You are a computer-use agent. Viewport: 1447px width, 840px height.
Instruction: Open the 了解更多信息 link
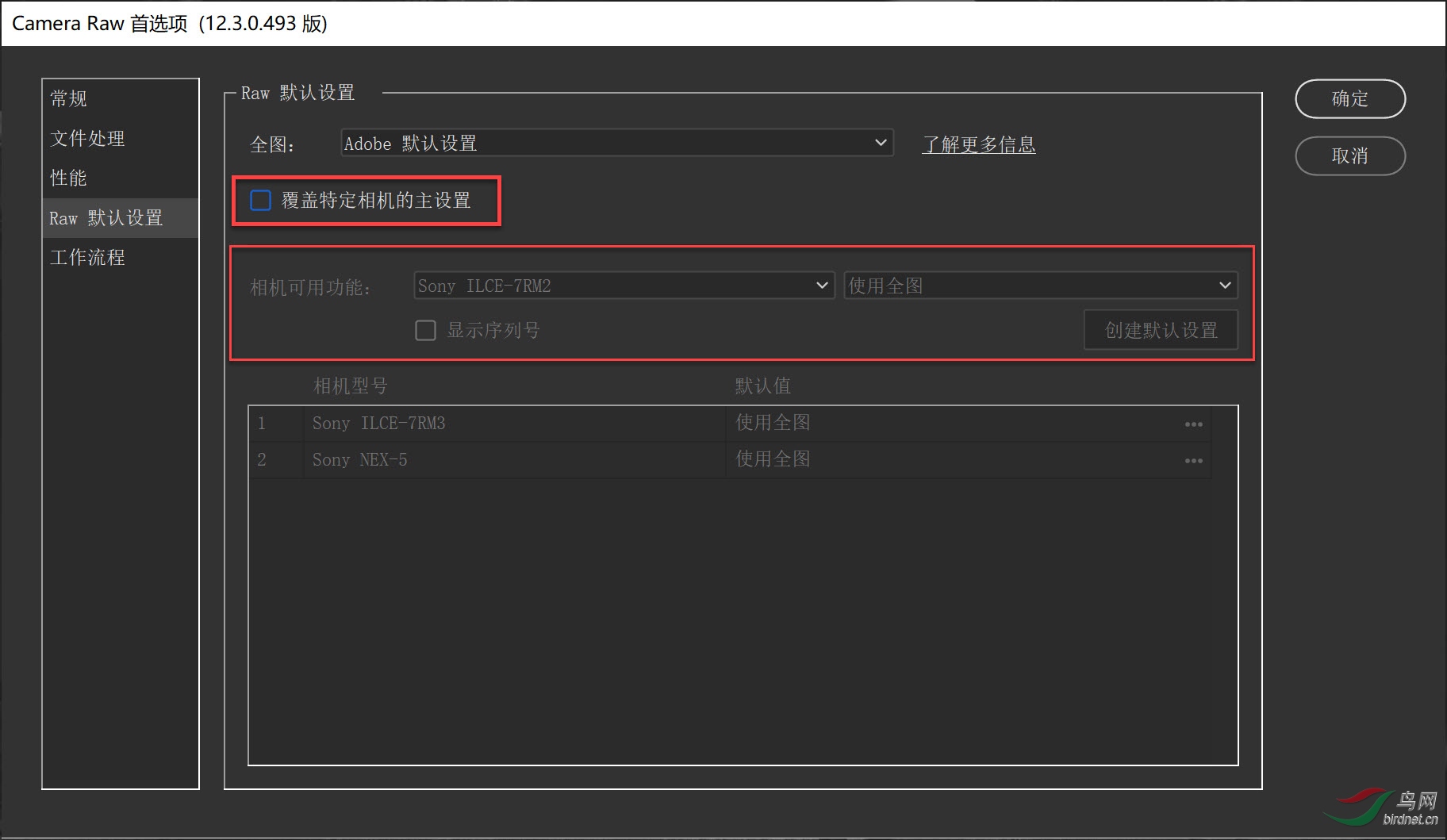coord(978,144)
